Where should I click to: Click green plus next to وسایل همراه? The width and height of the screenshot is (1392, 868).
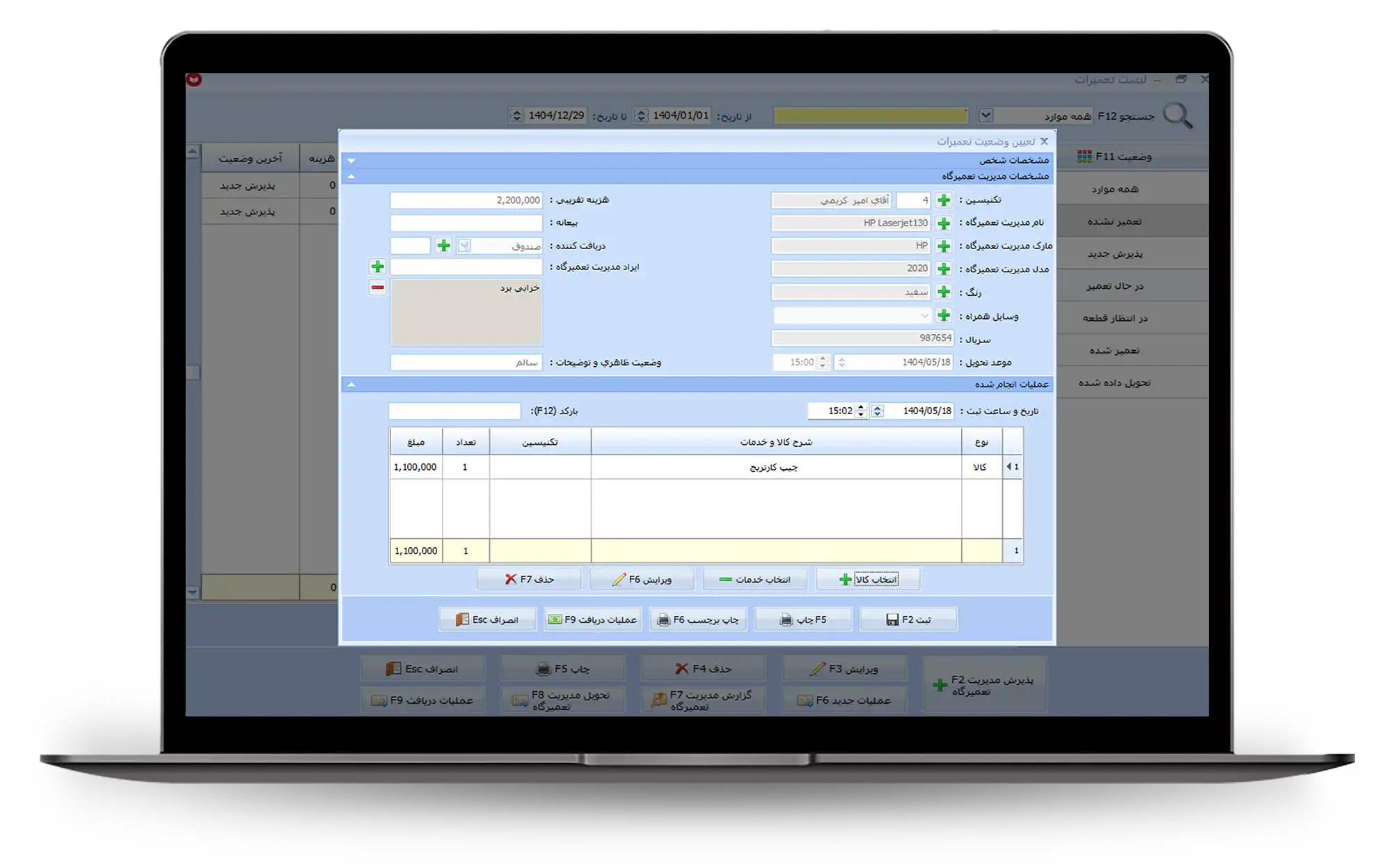tap(944, 315)
